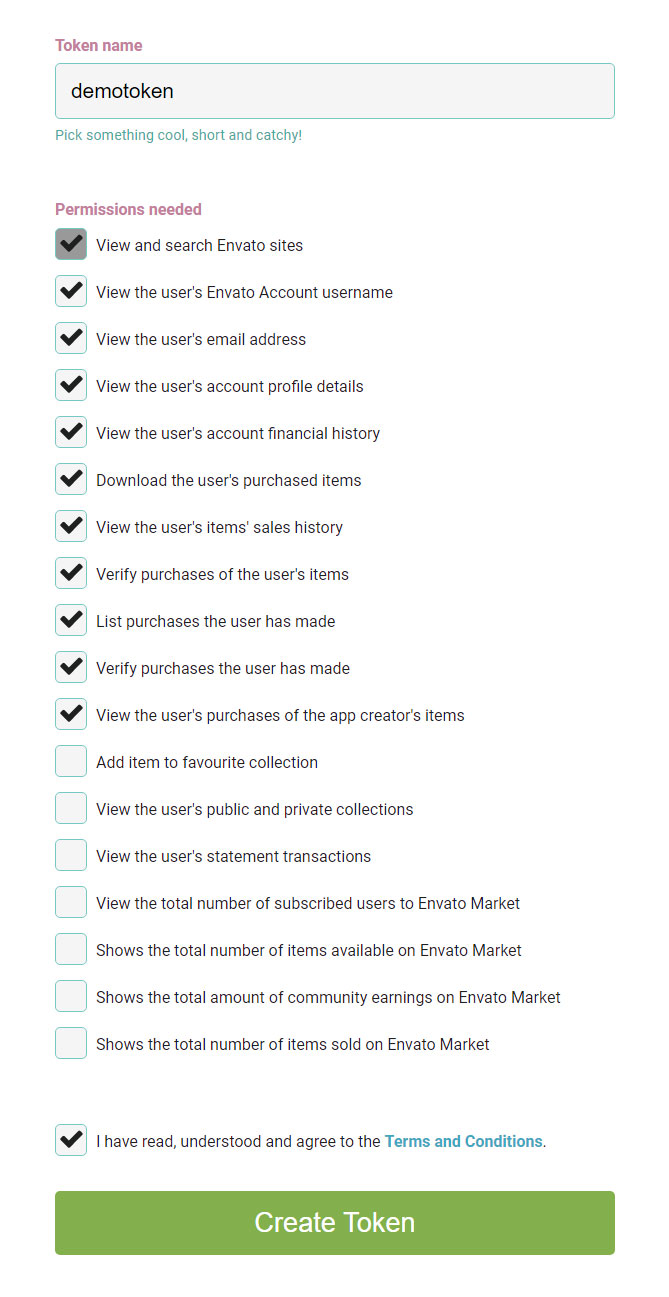
Task: Check "Shows the total amount of community earnings"
Action: pos(71,996)
